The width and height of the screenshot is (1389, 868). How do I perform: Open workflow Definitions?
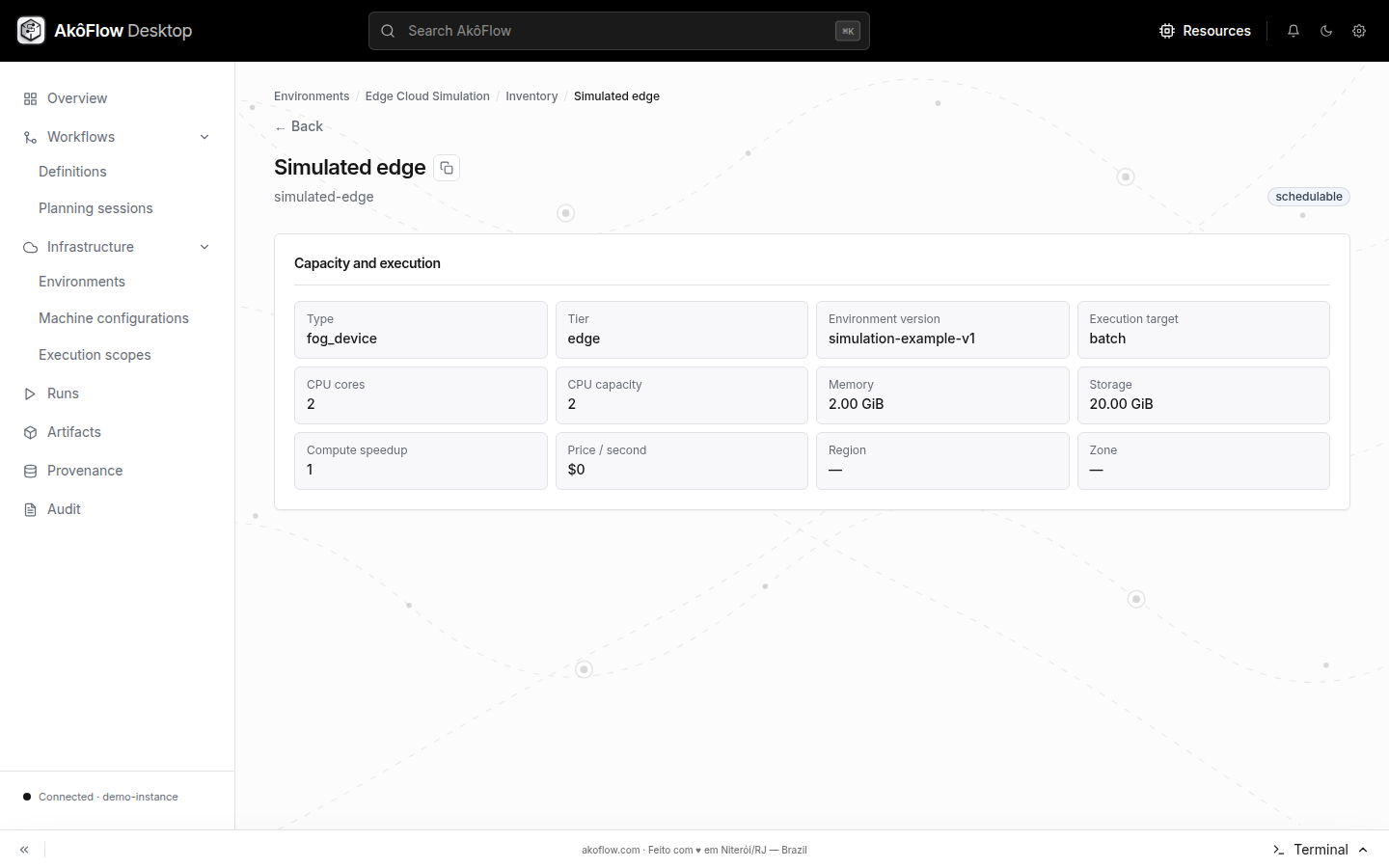72,172
